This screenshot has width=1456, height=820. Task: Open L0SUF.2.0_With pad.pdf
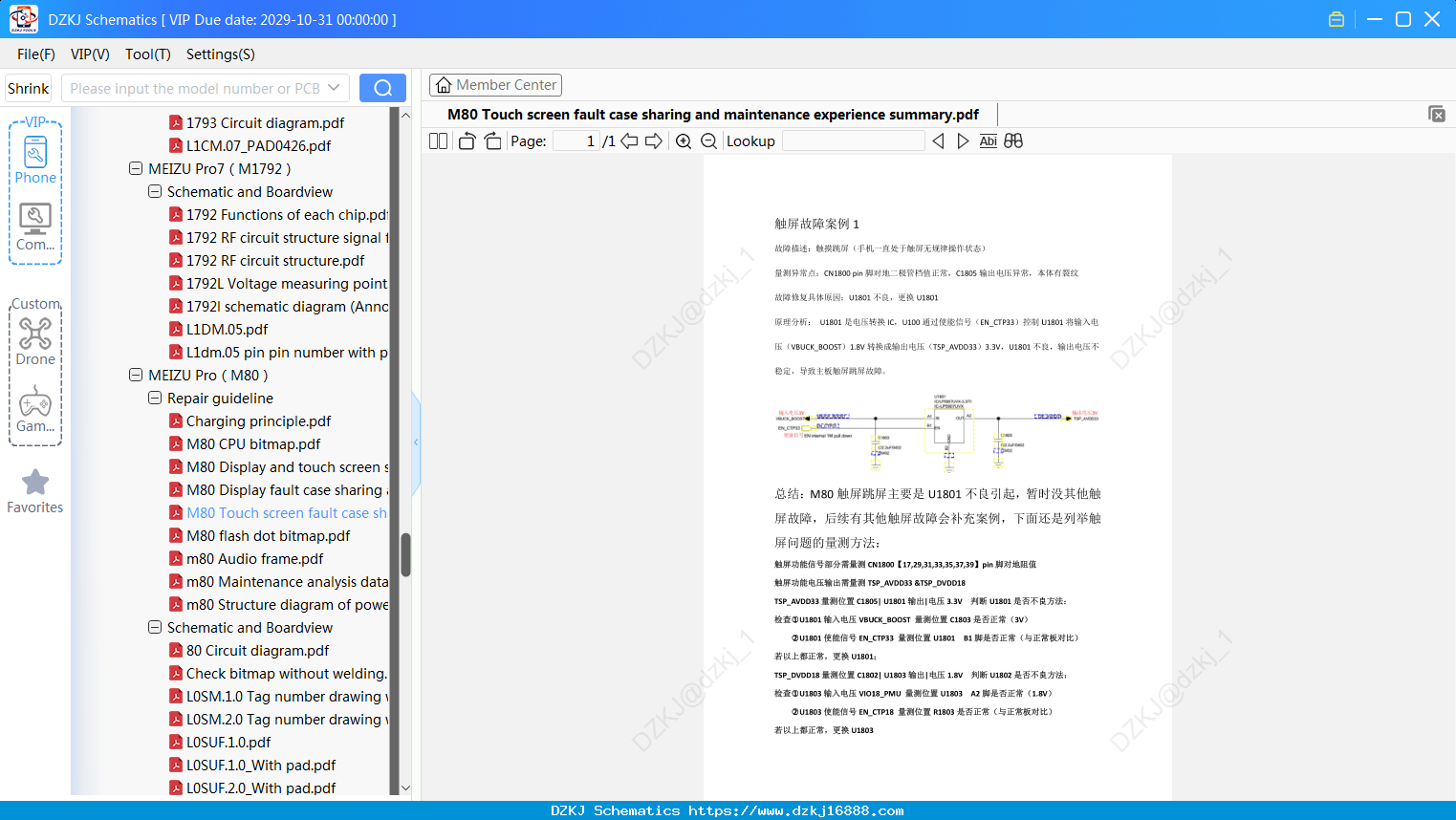261,788
